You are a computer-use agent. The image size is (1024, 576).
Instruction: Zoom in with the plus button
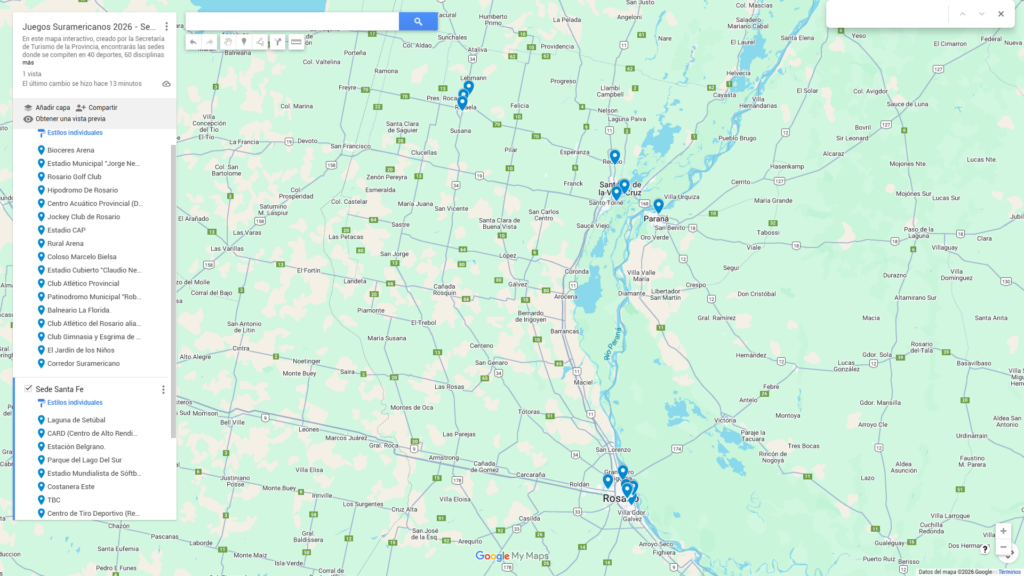[1003, 531]
